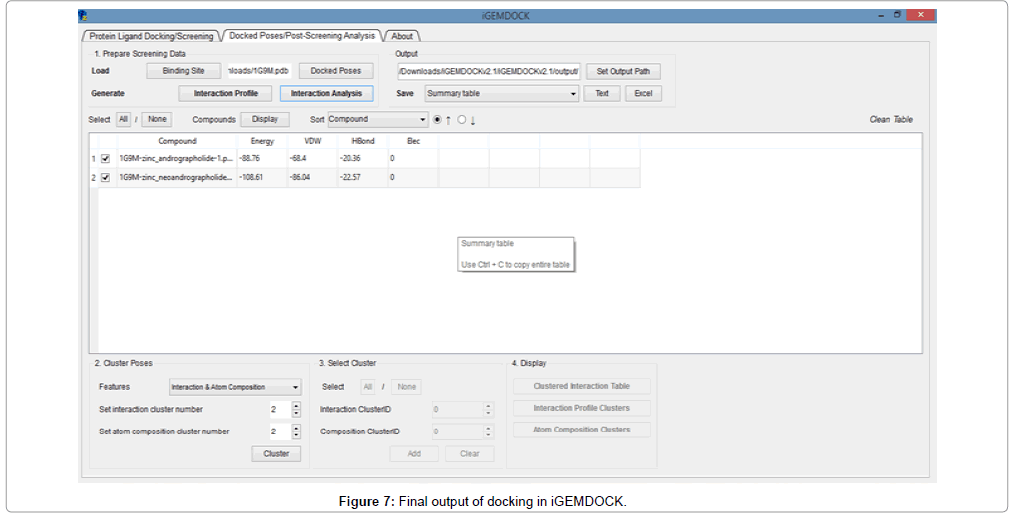The height and width of the screenshot is (515, 1011).
Task: Expand the Save Summary table dropdown
Action: click(x=501, y=93)
